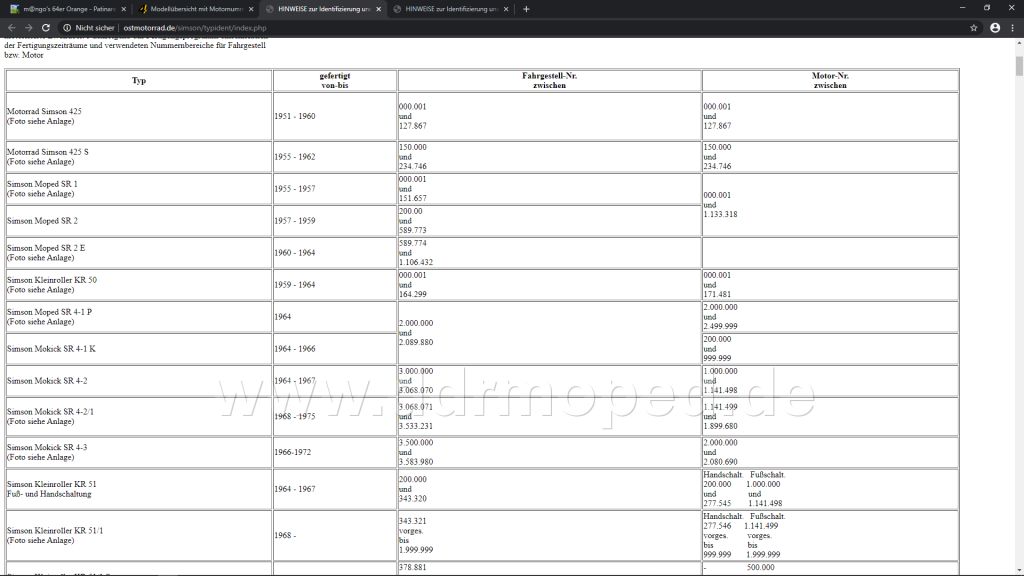Close the last 'HINWEISE zur Identifizierung' tab
The width and height of the screenshot is (1024, 576).
click(505, 9)
